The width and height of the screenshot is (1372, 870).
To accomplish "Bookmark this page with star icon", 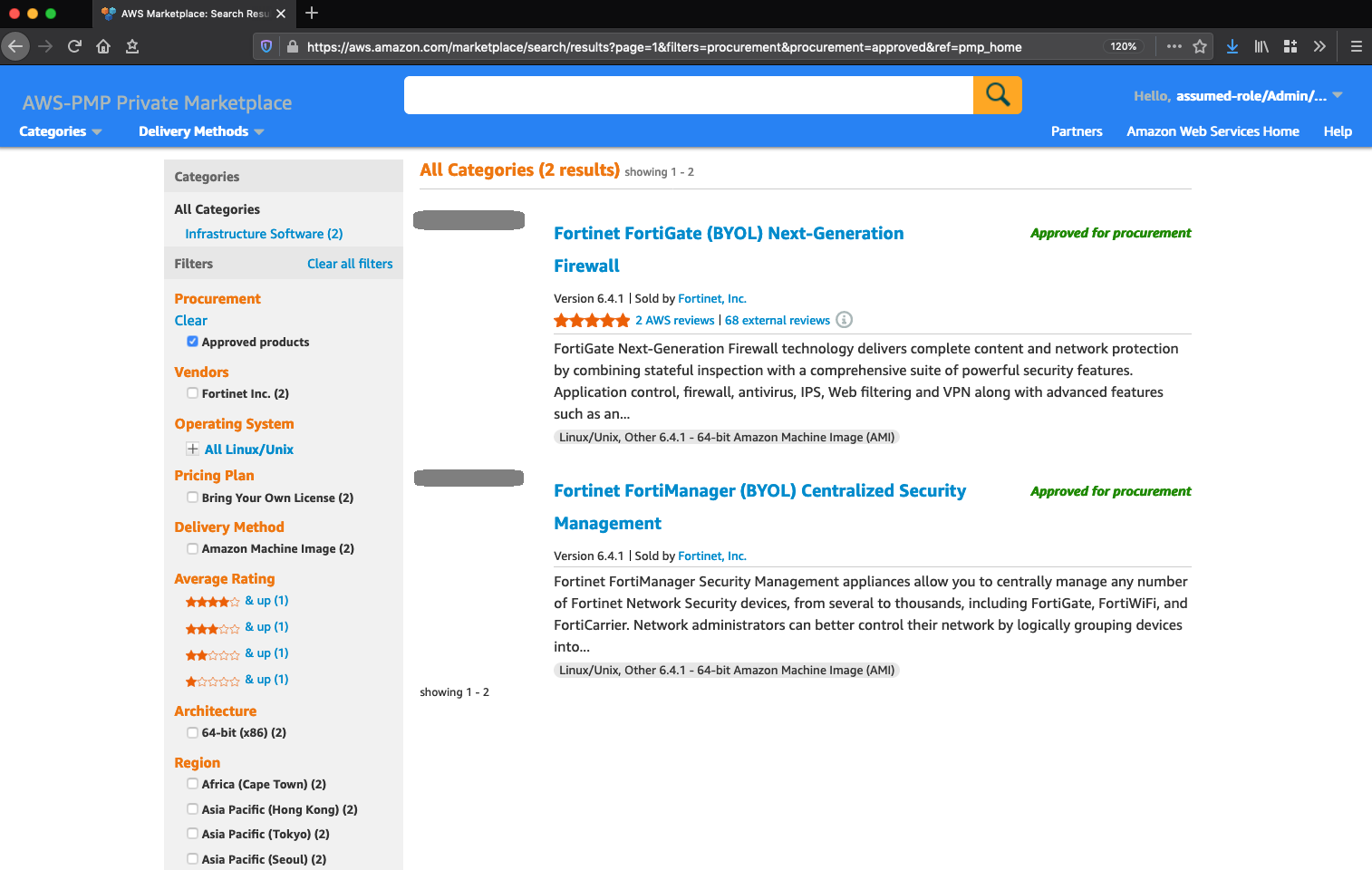I will point(1200,46).
